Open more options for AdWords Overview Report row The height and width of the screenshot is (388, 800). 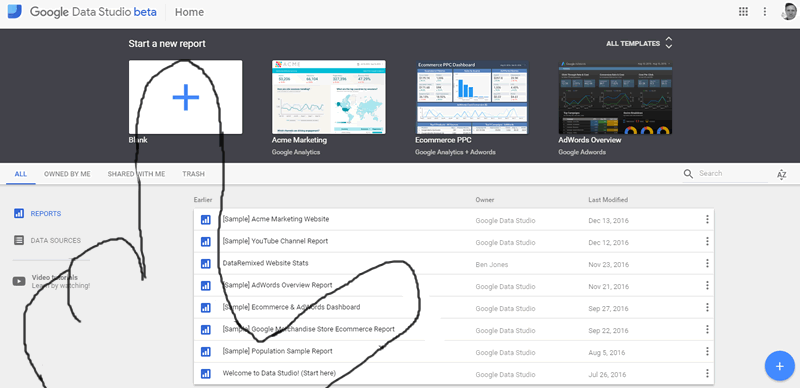(707, 286)
